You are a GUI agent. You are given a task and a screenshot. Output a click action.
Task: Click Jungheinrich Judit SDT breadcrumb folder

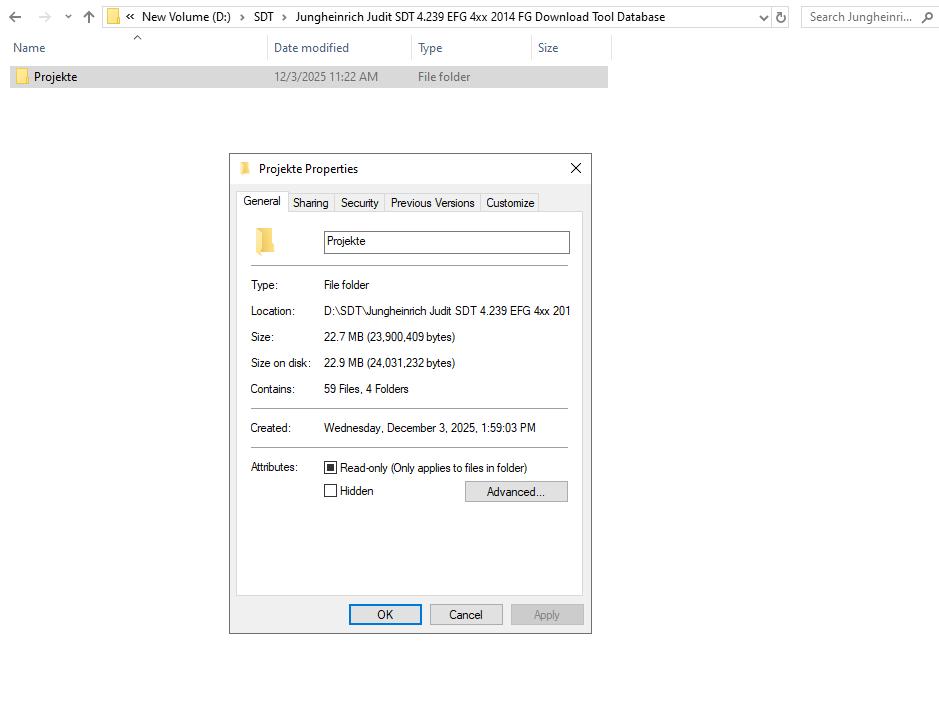tap(480, 17)
